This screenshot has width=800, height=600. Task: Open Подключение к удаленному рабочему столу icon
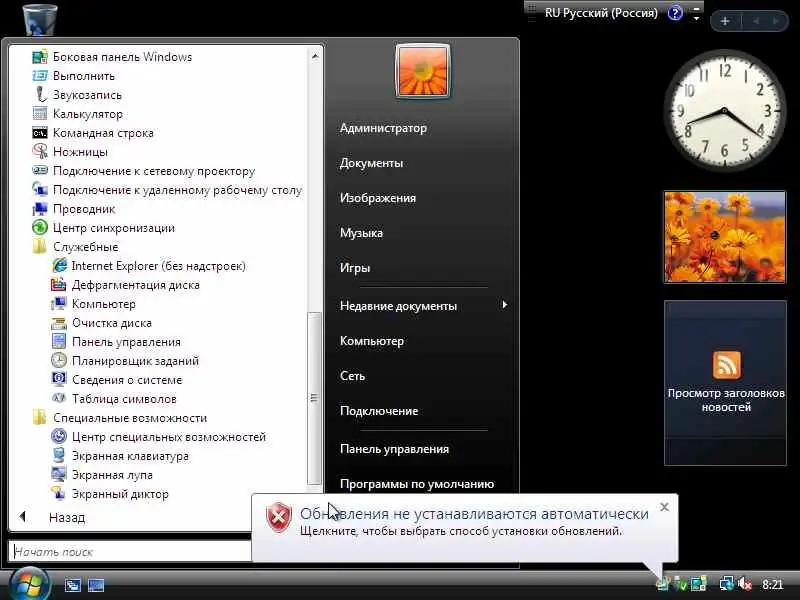[40, 190]
